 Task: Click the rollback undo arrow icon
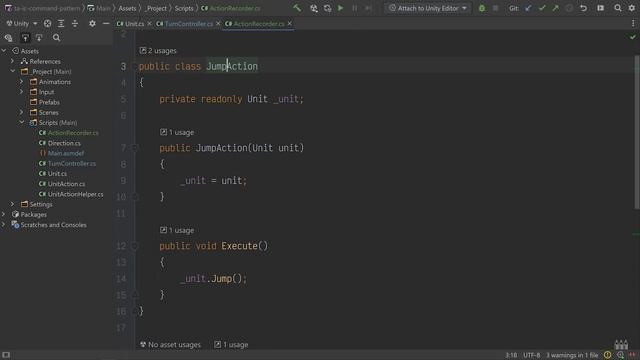(583, 8)
